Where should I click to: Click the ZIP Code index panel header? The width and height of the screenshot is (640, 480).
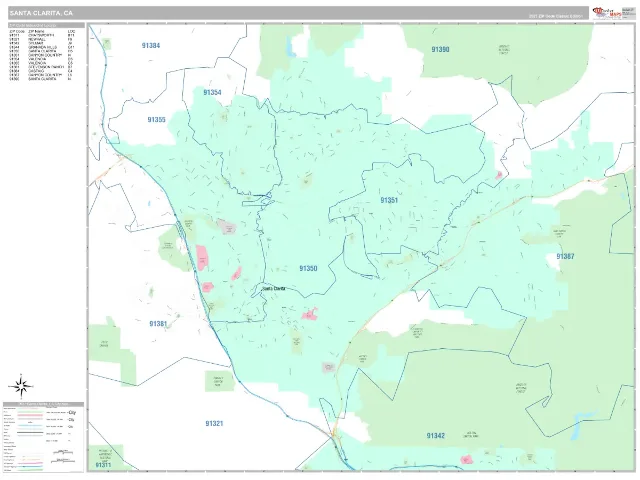click(x=47, y=25)
